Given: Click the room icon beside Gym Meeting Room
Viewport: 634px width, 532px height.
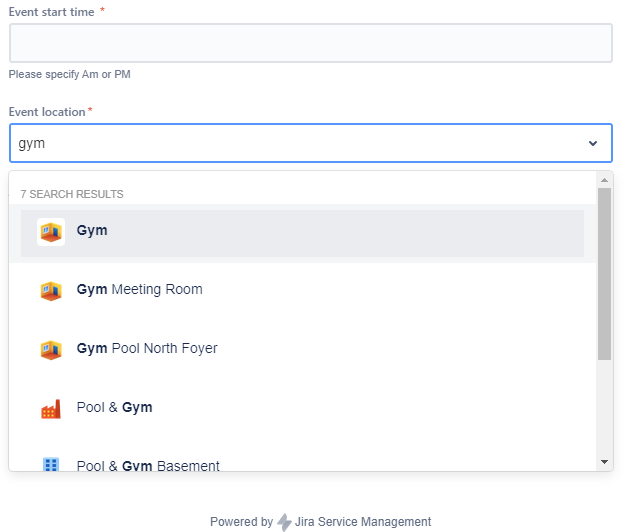Looking at the screenshot, I should [x=51, y=291].
